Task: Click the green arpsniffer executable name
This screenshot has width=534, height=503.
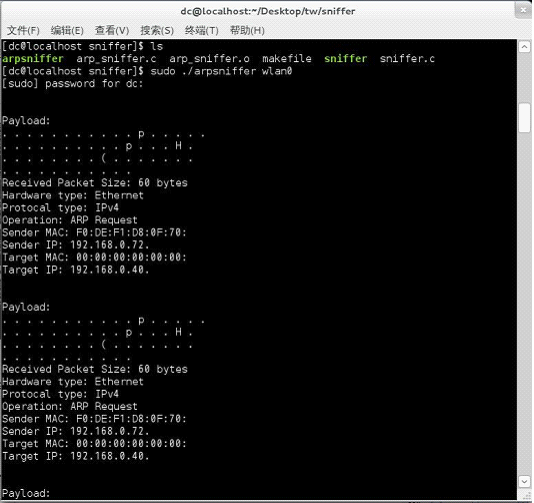Action: pos(33,59)
